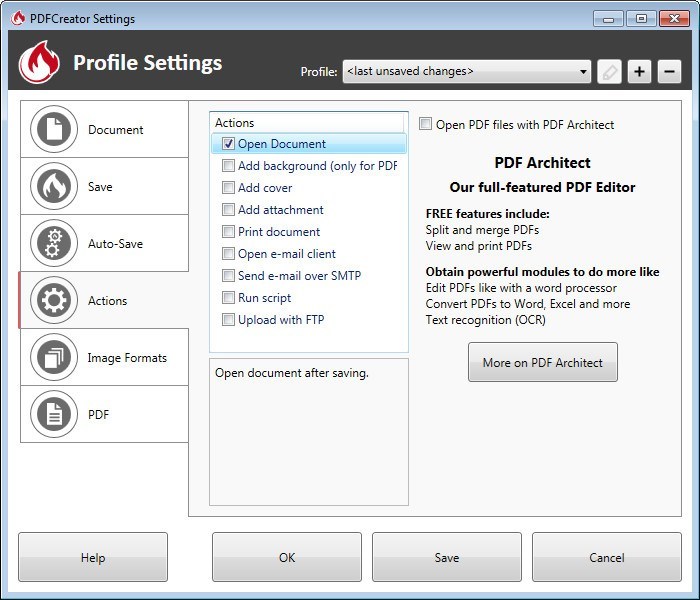
Task: Switch to the Document tab label
Action: (x=116, y=130)
